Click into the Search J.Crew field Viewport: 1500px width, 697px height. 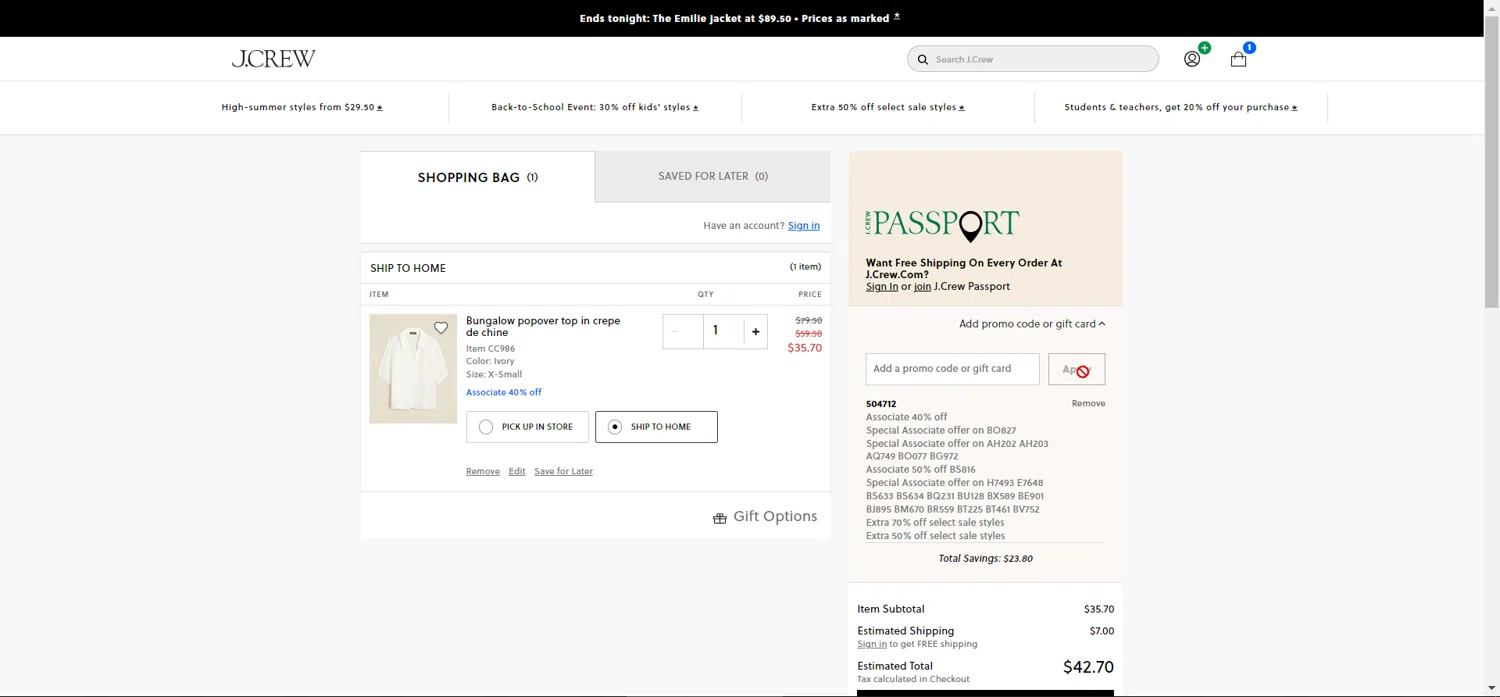click(x=1033, y=59)
